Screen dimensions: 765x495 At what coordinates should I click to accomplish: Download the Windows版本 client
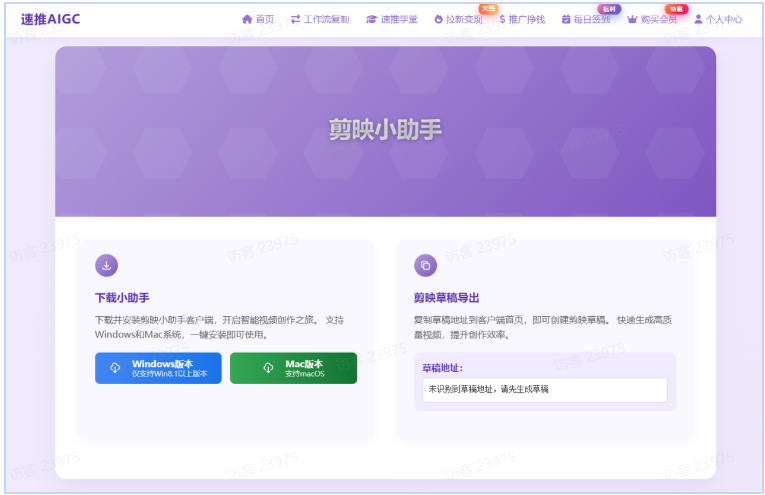point(158,368)
